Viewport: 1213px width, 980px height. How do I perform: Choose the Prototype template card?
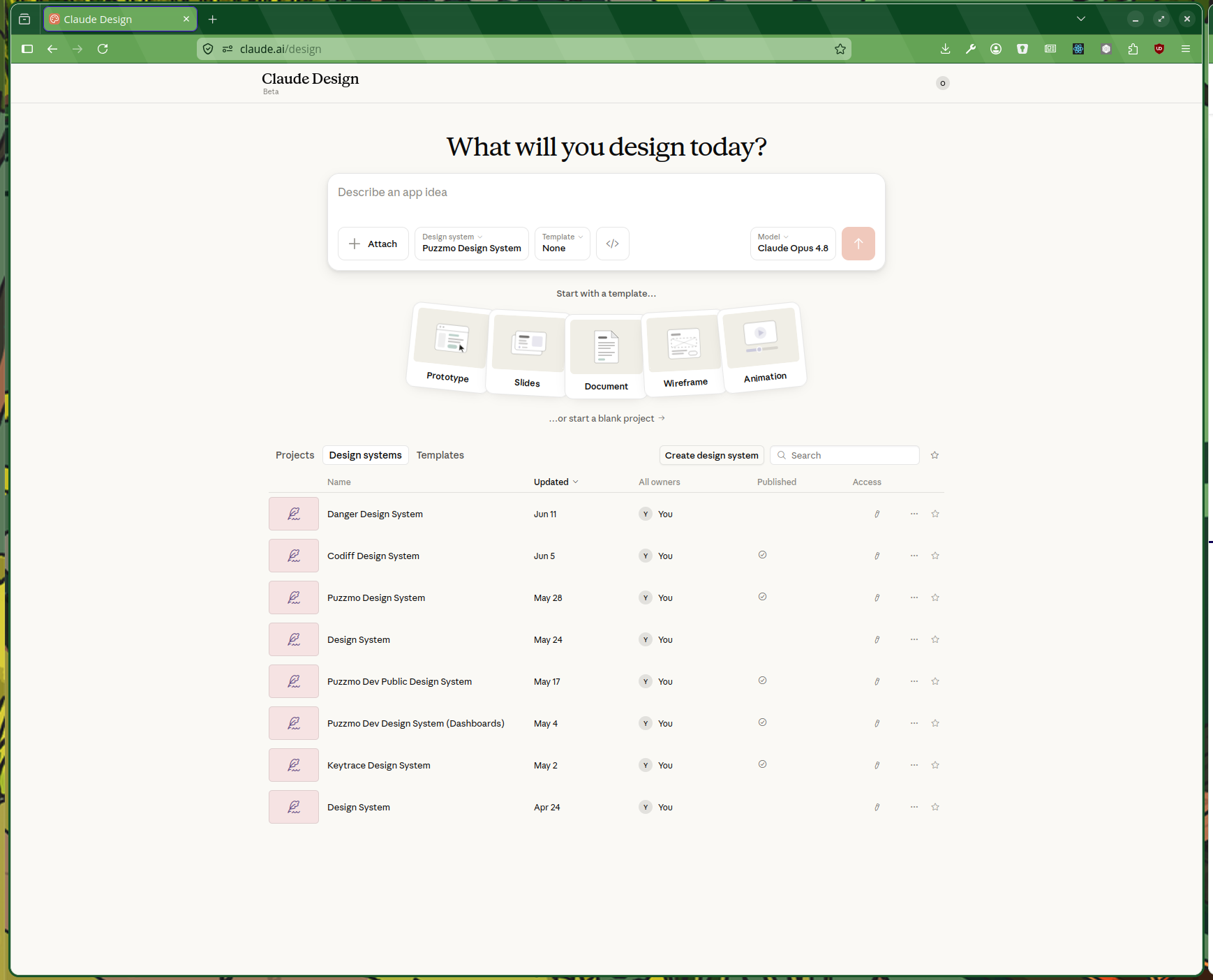pyautogui.click(x=449, y=348)
